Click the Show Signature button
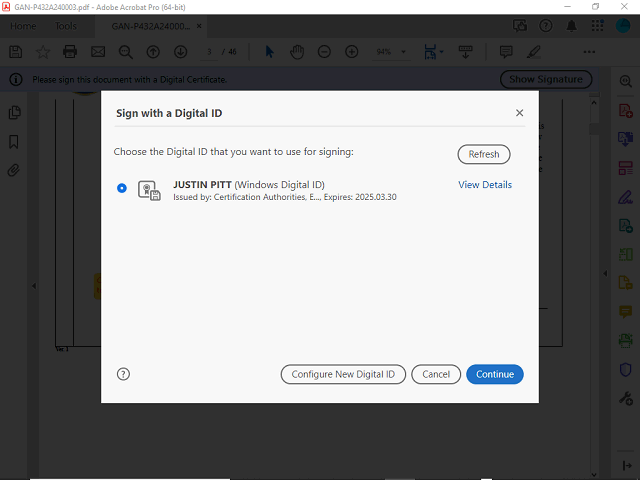The image size is (640, 480). 546,79
